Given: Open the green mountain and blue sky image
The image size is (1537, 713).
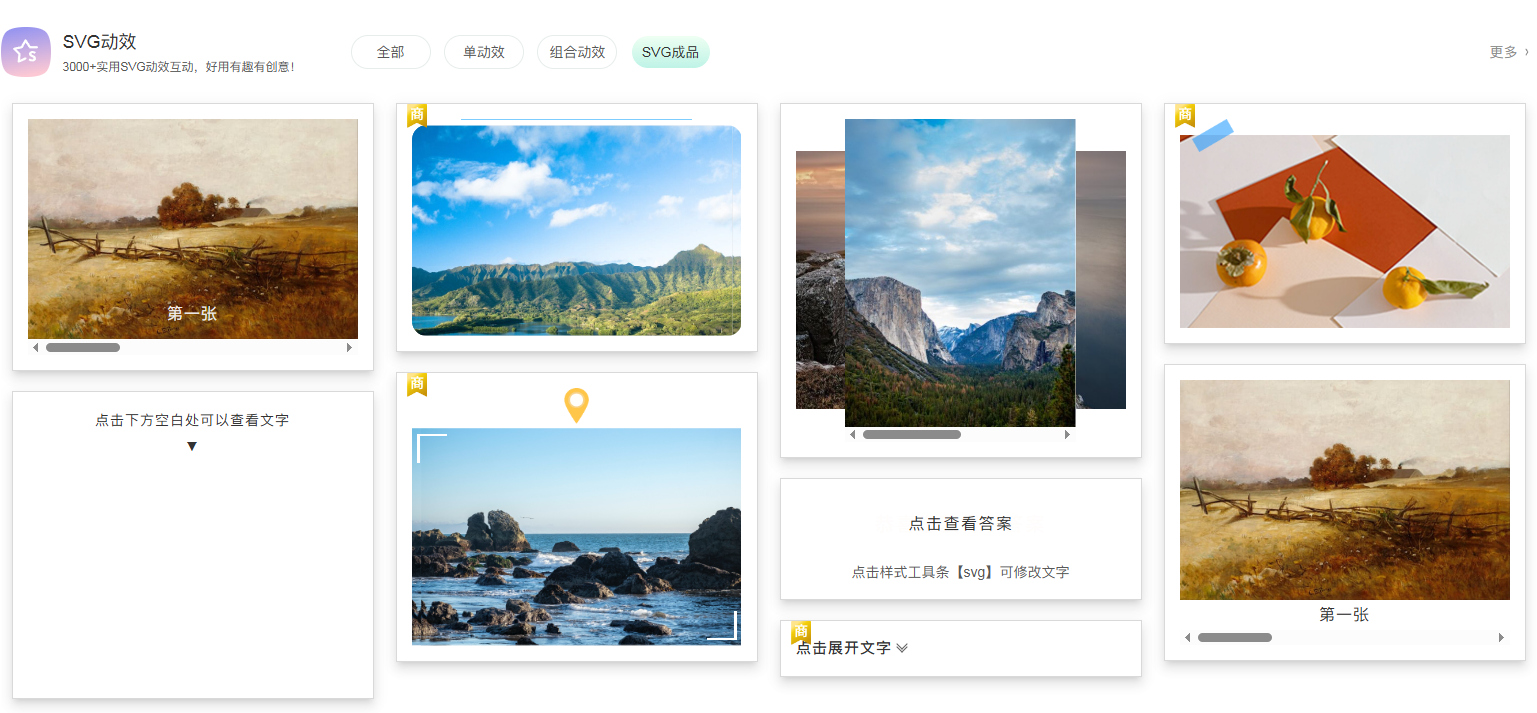Looking at the screenshot, I should click(x=577, y=230).
